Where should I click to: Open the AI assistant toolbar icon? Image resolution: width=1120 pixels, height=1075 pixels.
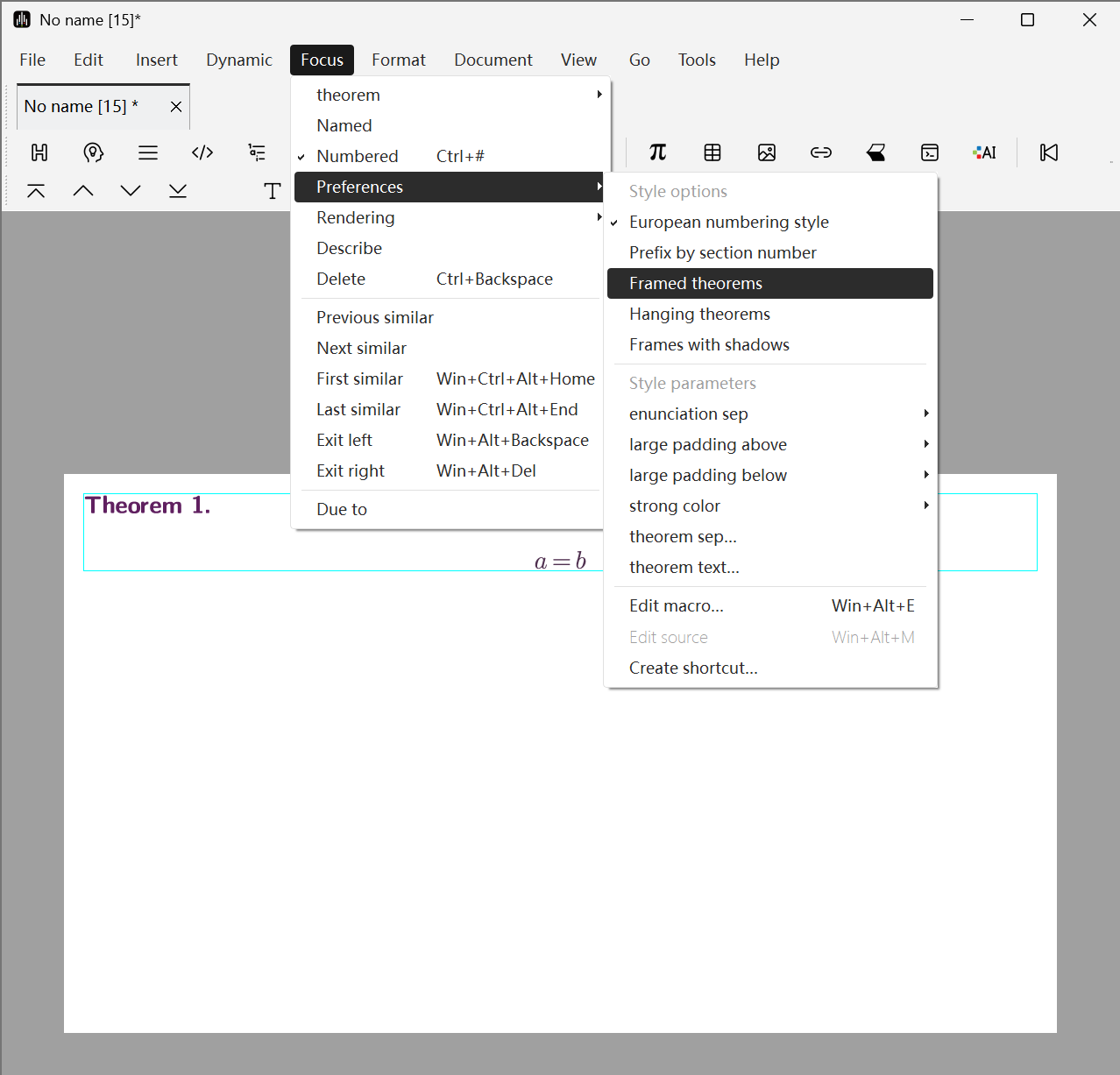tap(984, 152)
